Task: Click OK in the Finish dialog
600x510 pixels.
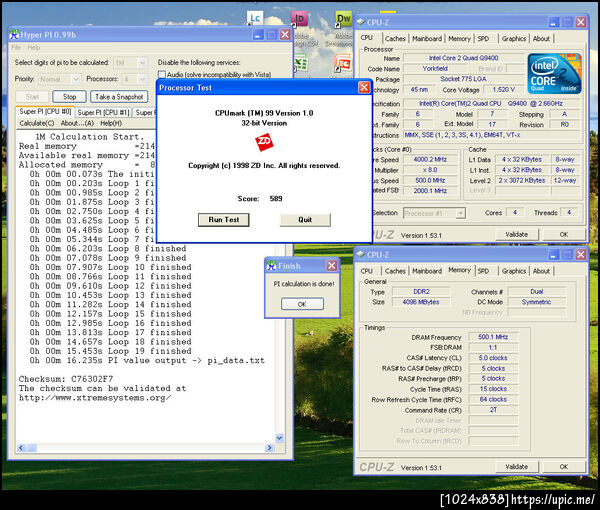Action: [302, 304]
